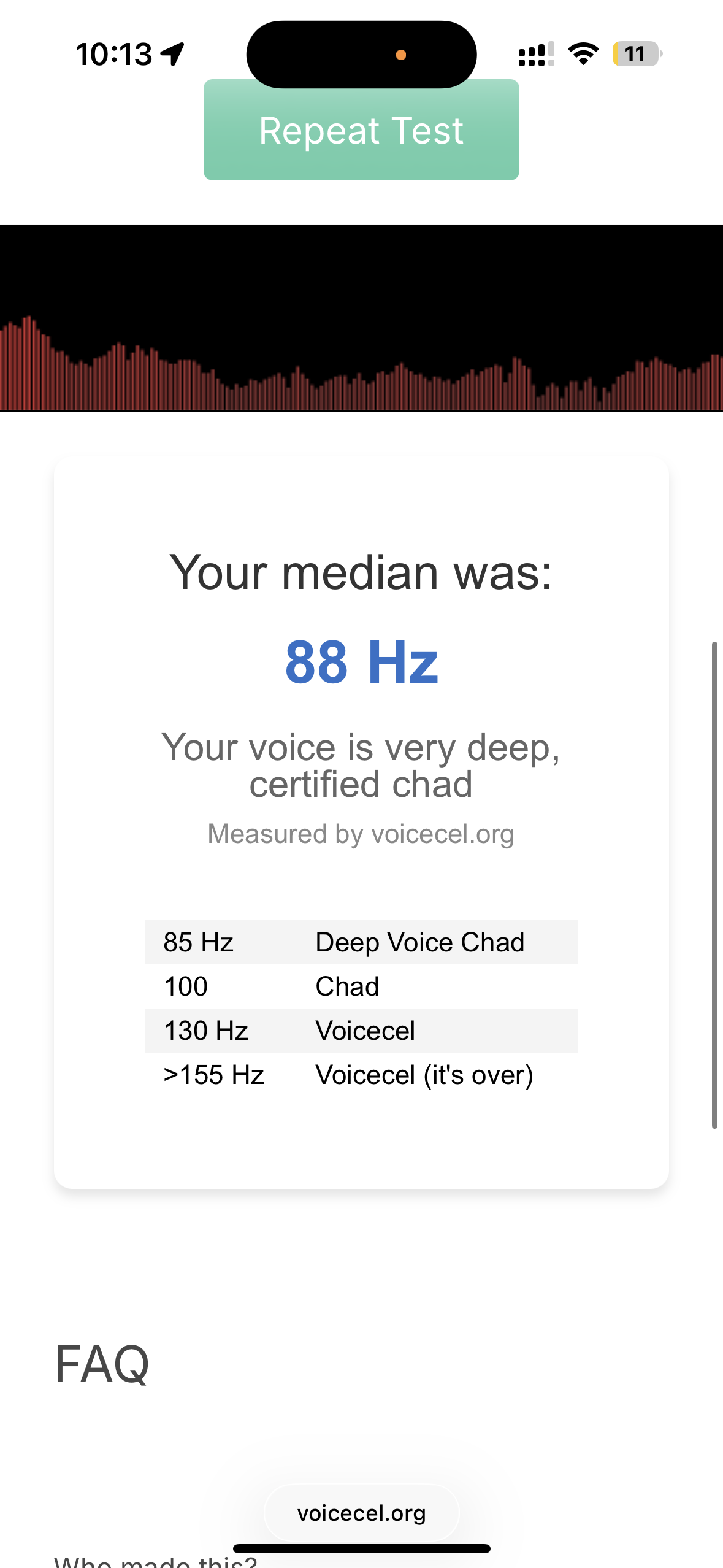
Task: Tap the cellular signal strength icon
Action: (x=536, y=54)
